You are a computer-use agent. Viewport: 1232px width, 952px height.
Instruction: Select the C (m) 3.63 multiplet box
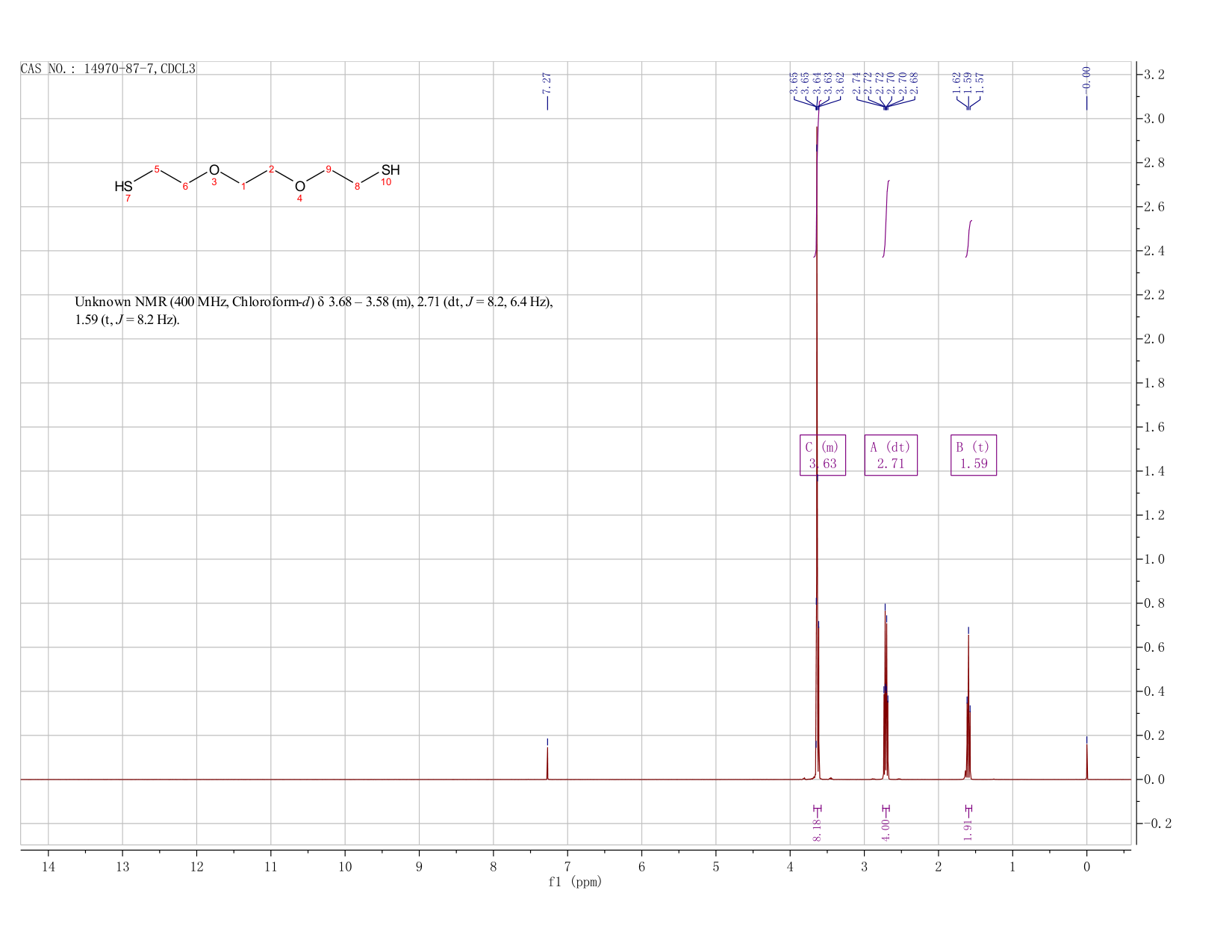tap(823, 455)
